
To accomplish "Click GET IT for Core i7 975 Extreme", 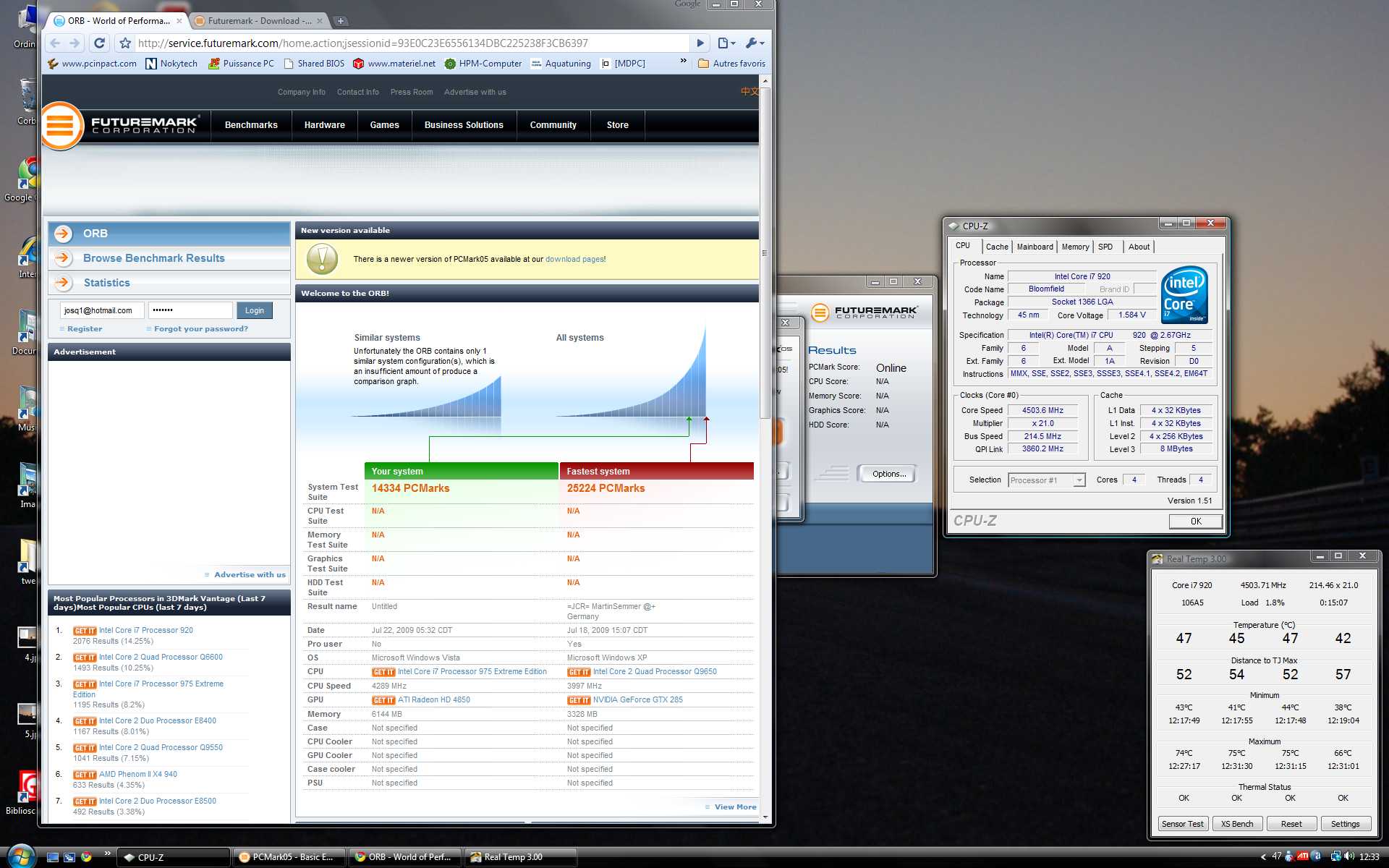I will coord(383,672).
